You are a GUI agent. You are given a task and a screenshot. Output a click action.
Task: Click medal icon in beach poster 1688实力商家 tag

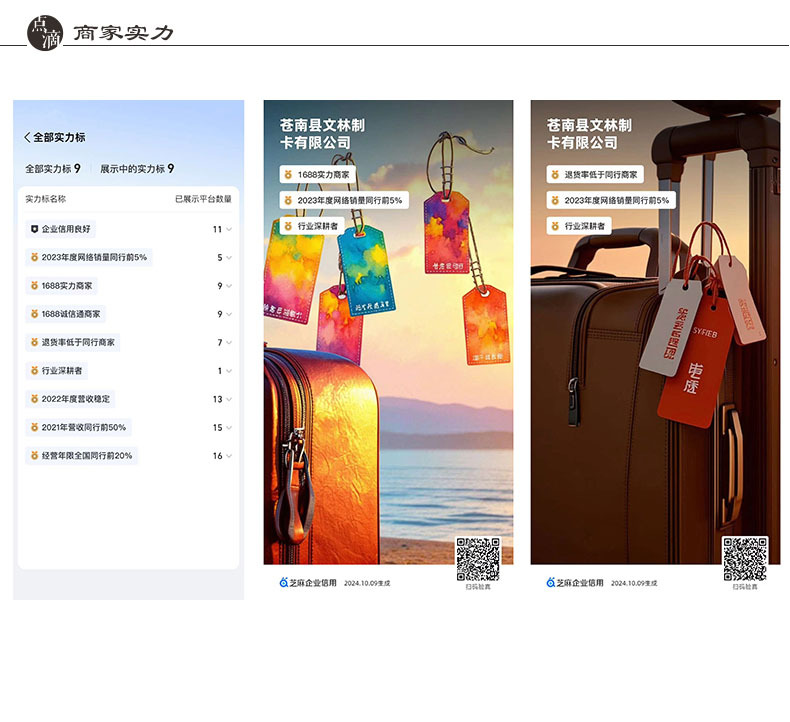[x=288, y=174]
